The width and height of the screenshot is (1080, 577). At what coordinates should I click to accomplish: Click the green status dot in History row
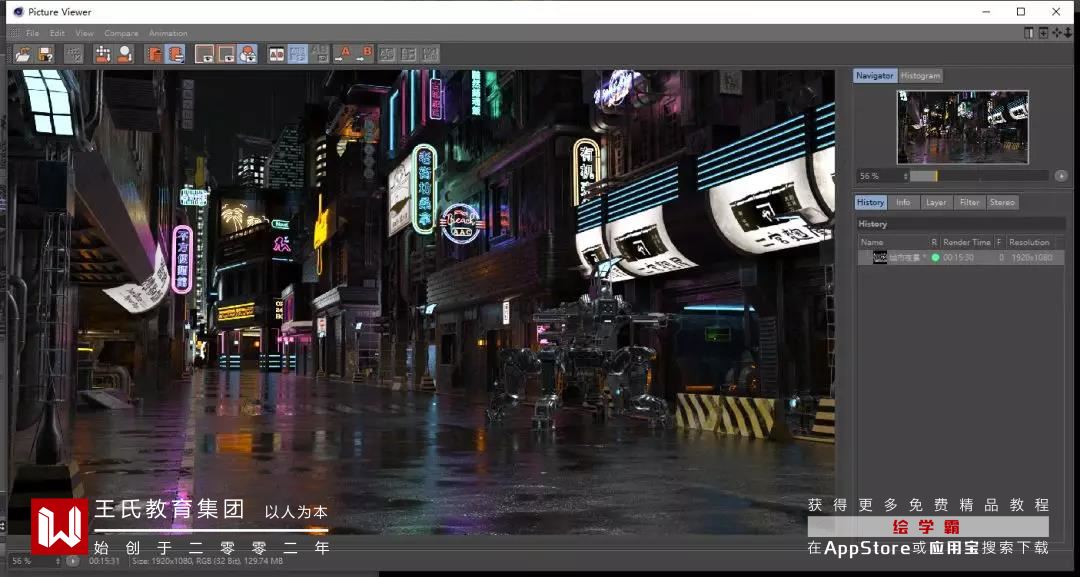point(935,258)
